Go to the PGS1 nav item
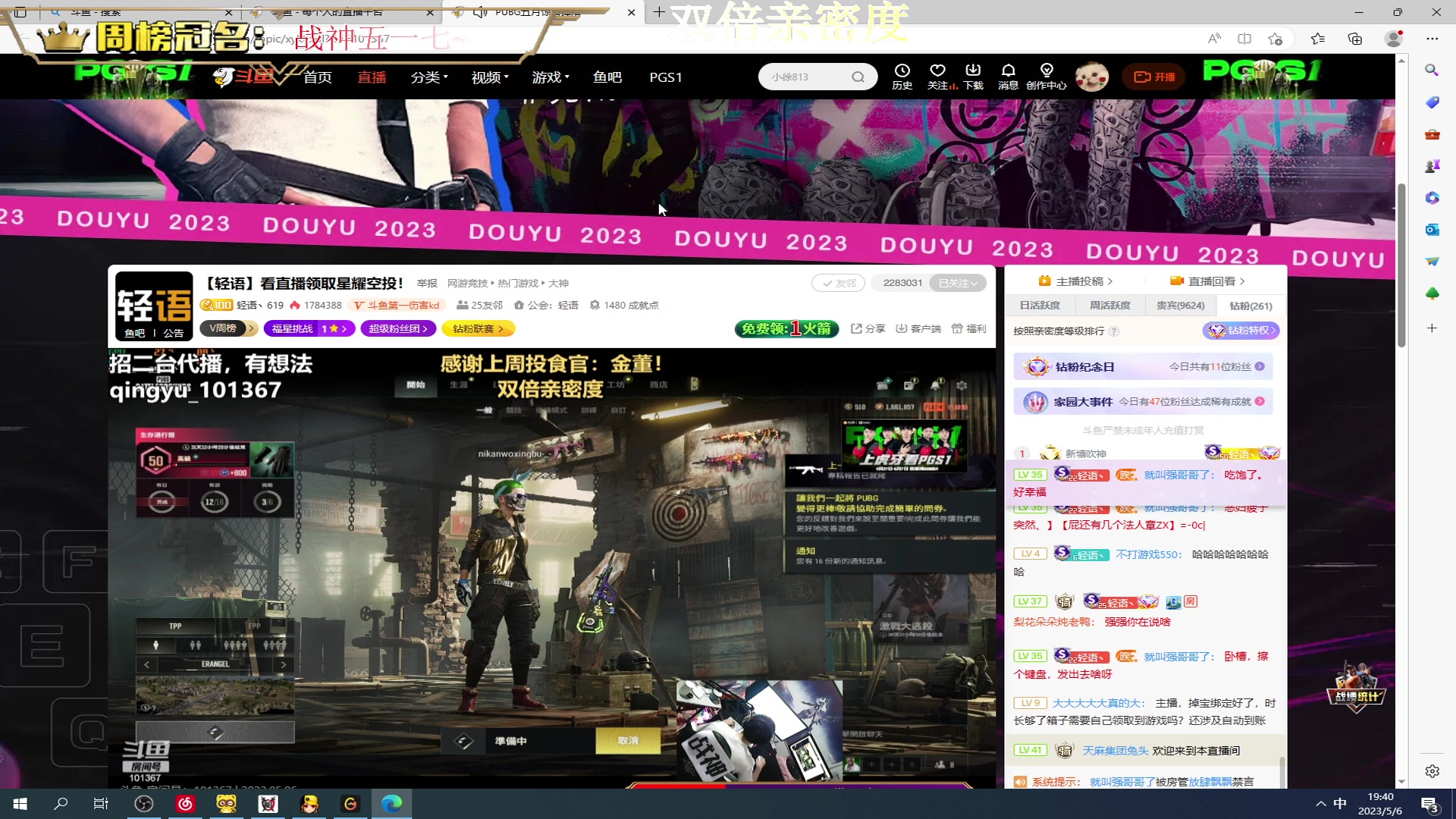 pyautogui.click(x=666, y=77)
